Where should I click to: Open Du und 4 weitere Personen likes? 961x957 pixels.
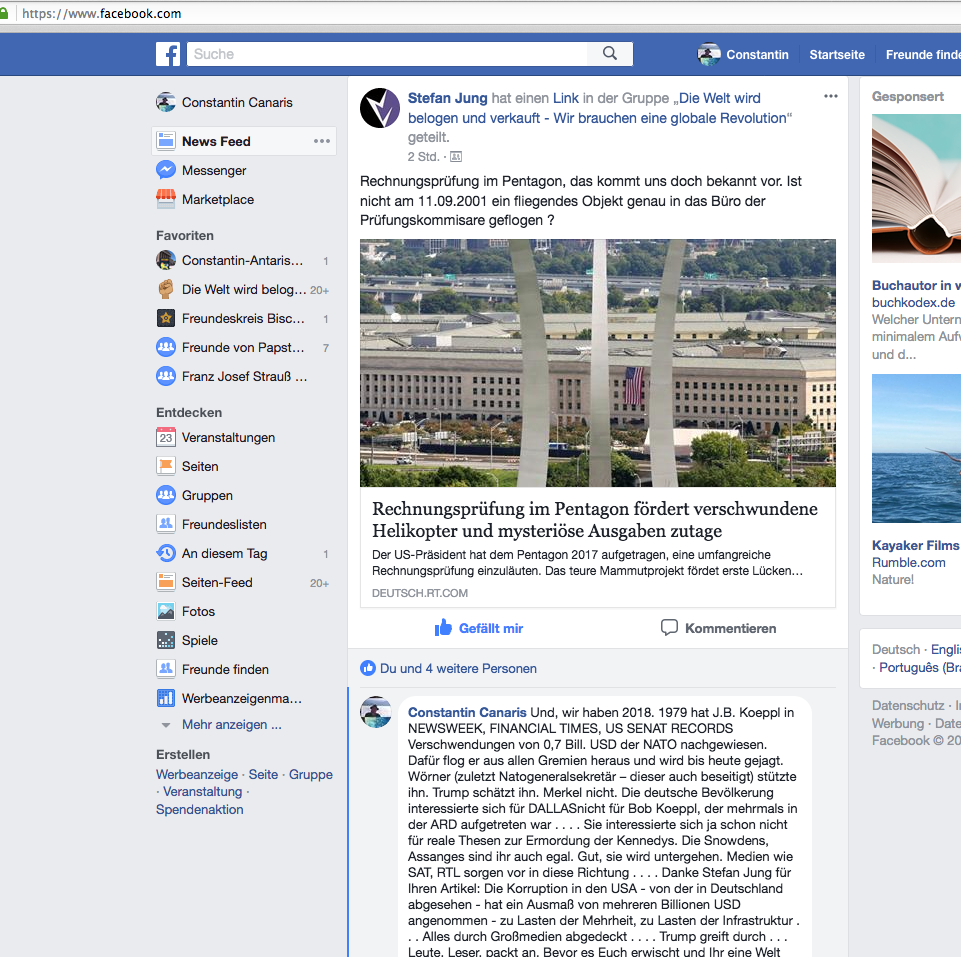click(458, 668)
